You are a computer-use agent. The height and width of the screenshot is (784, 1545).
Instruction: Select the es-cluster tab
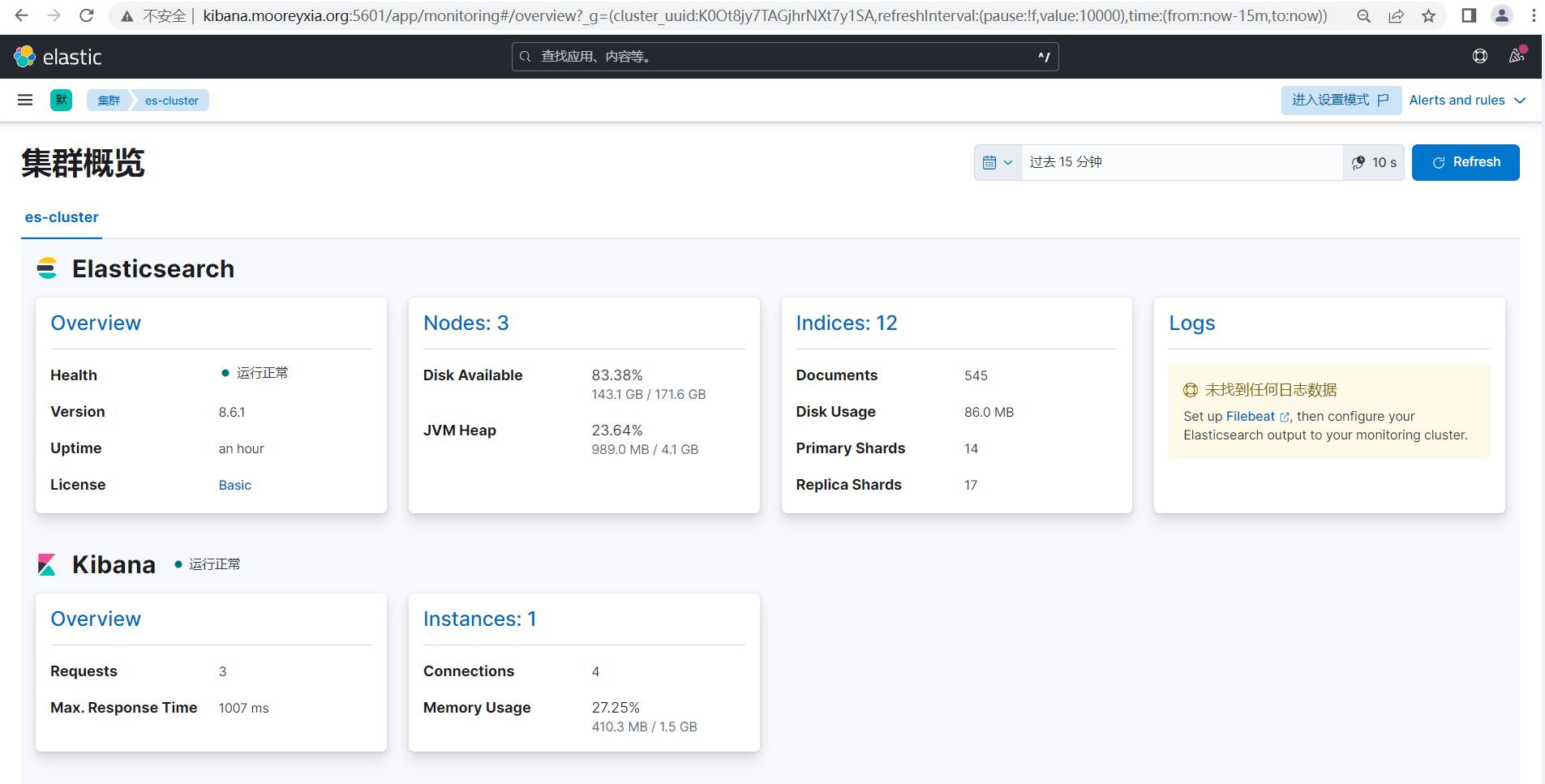[x=62, y=217]
